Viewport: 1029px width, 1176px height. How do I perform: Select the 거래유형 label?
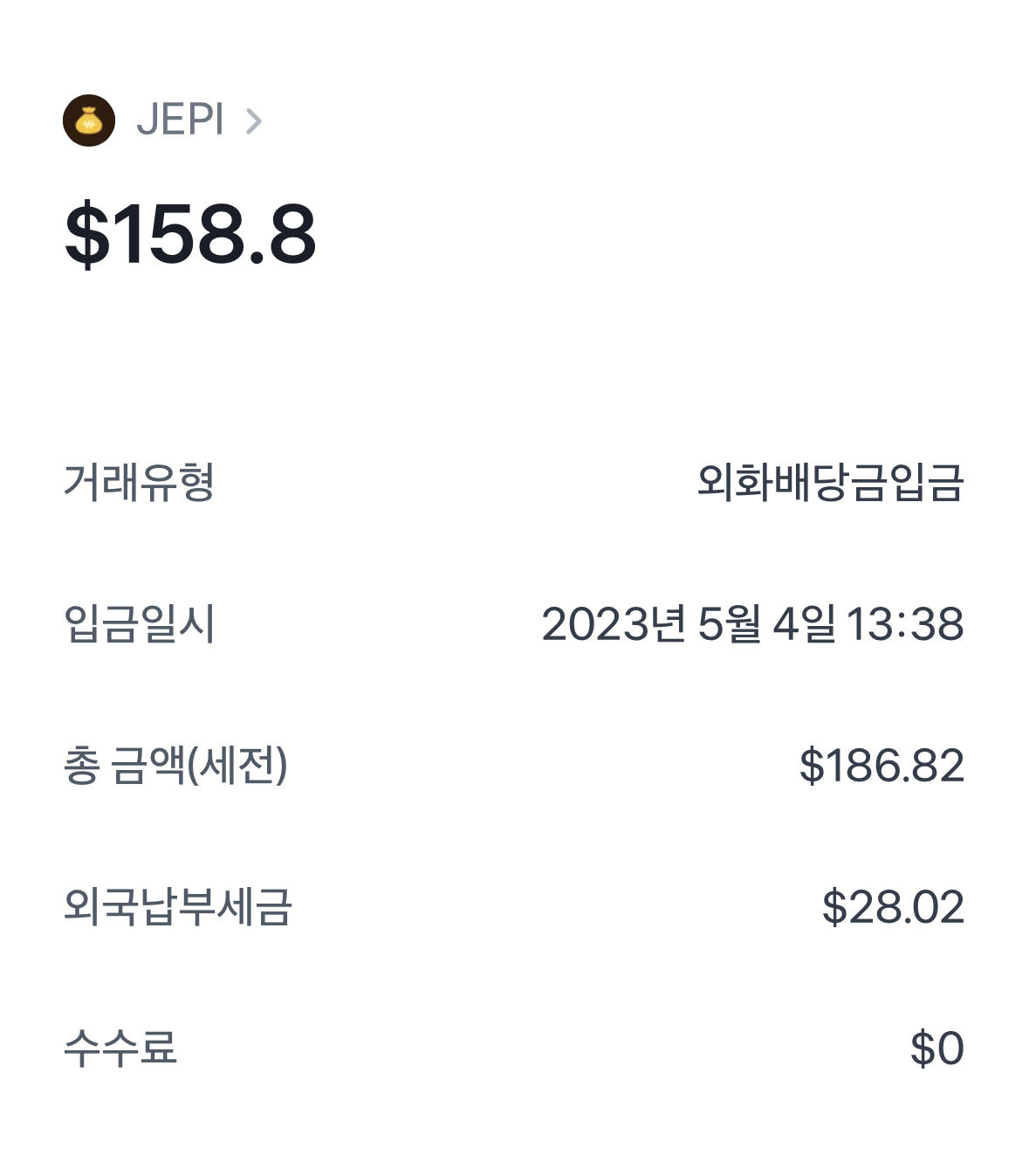[139, 482]
